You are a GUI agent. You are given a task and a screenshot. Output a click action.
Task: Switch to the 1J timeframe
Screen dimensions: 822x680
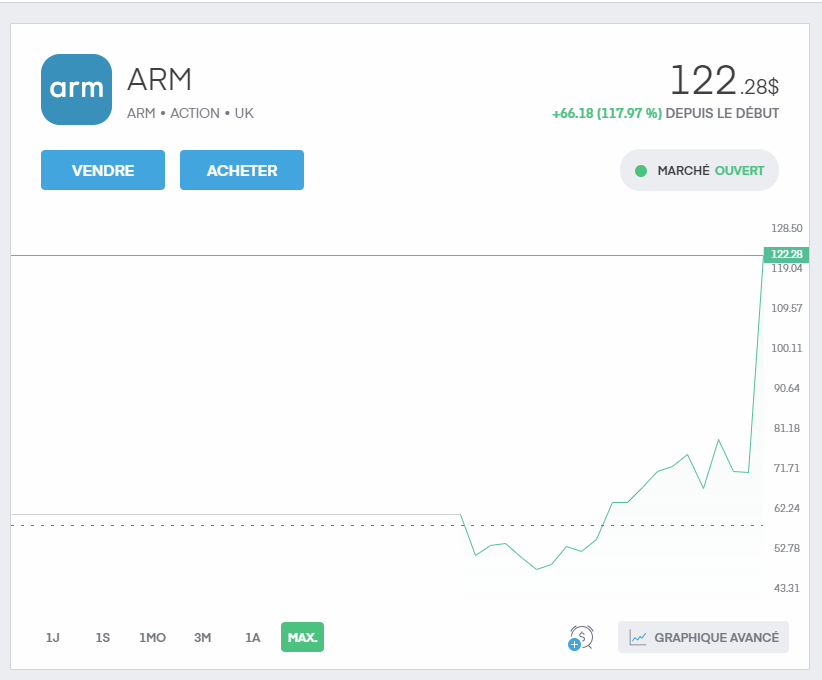tap(52, 637)
